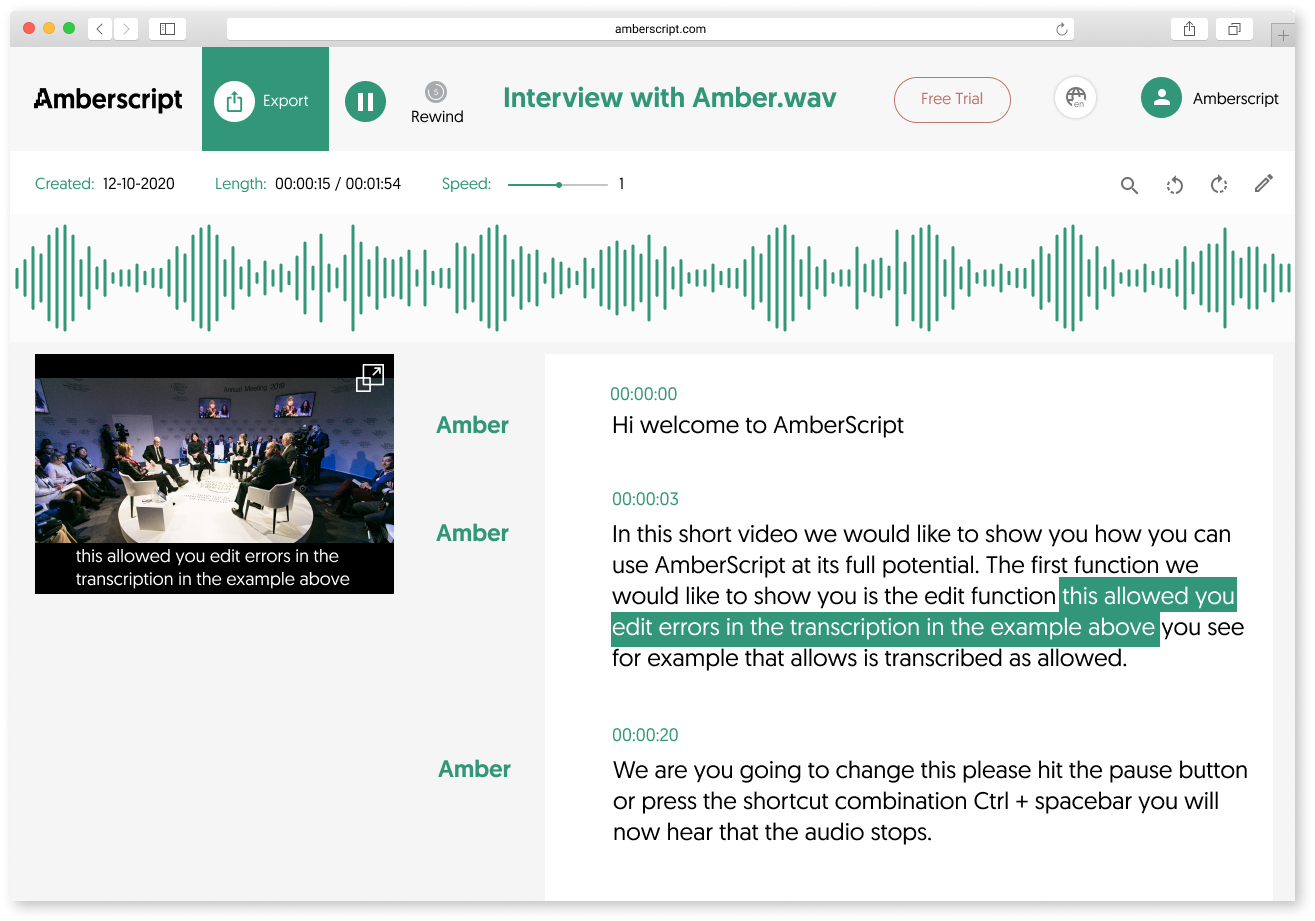Open the search icon above the waveform
1315x921 pixels.
click(1129, 185)
